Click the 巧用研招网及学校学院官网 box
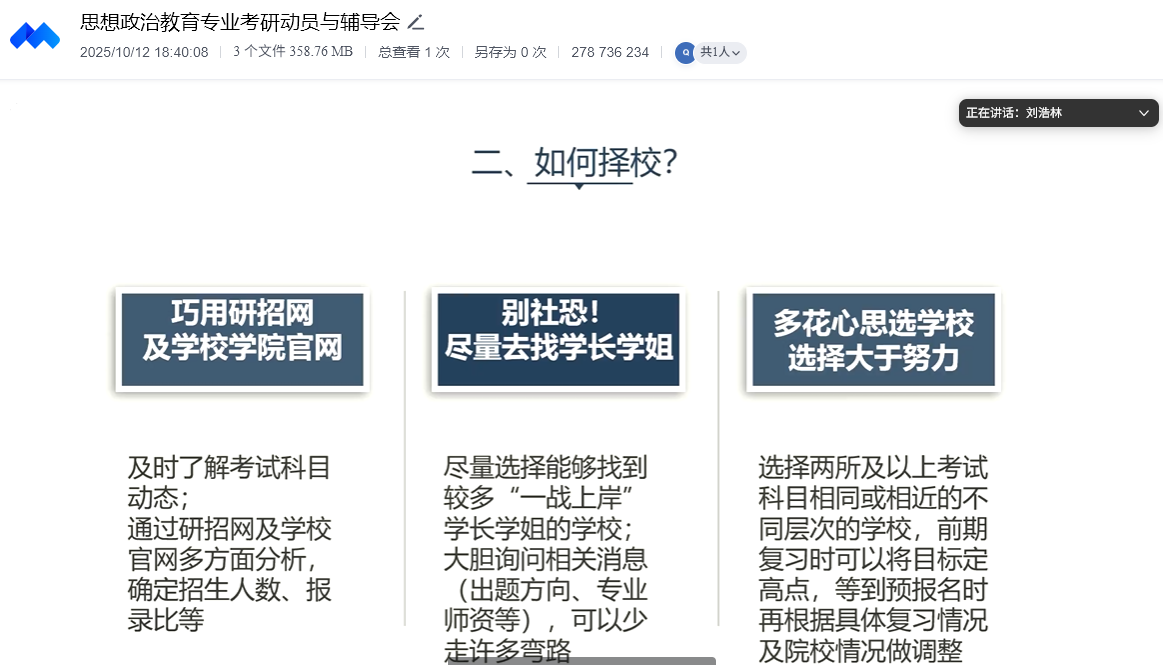This screenshot has height=665, width=1163. tap(242, 340)
